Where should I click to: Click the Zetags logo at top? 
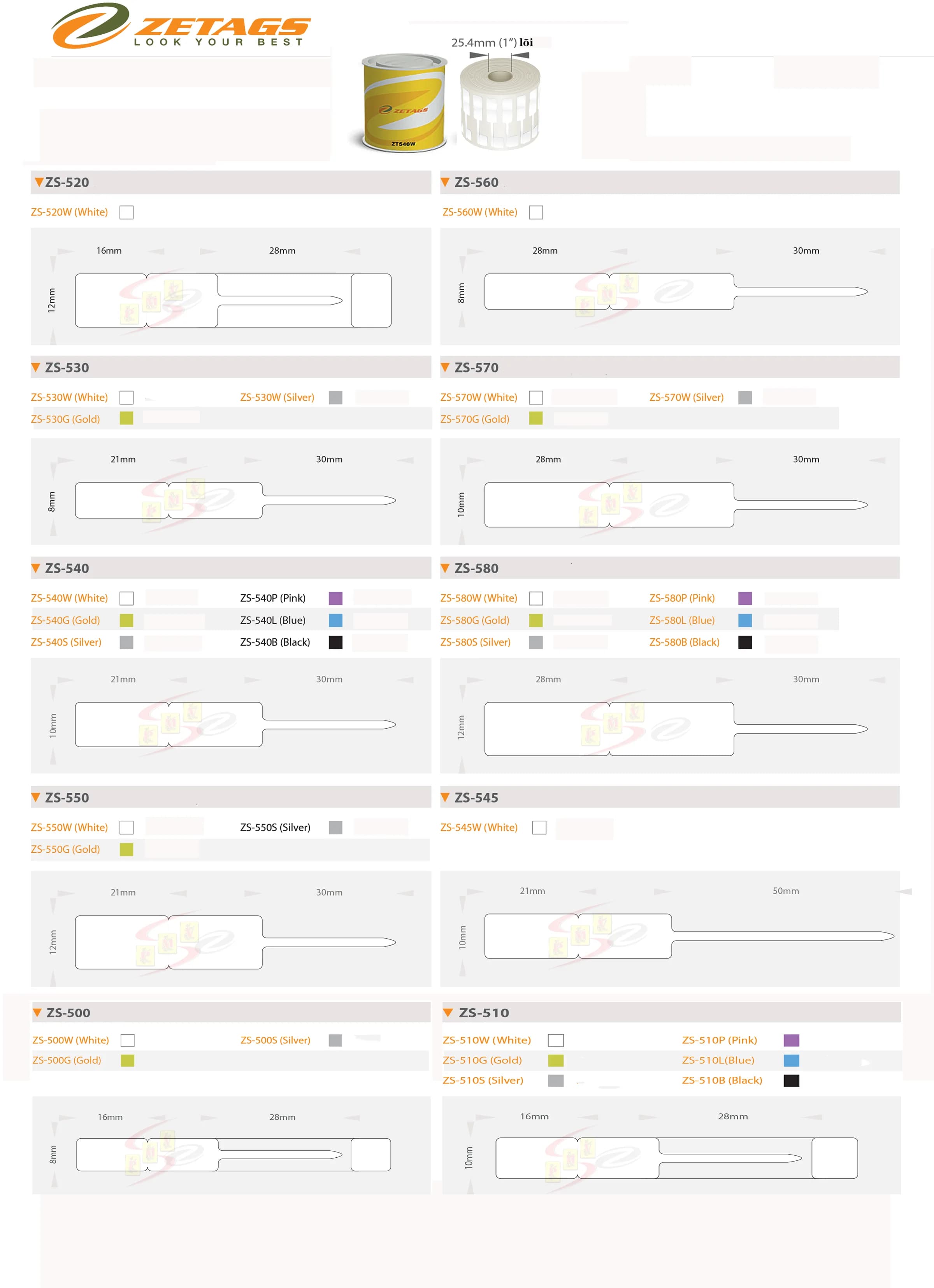(x=181, y=26)
